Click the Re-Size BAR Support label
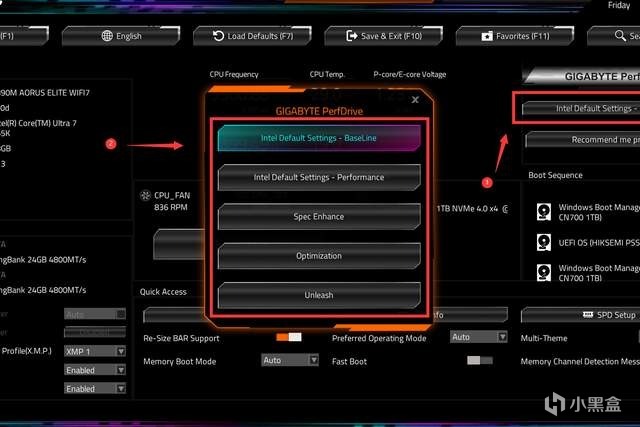This screenshot has width=640, height=427. pos(181,338)
